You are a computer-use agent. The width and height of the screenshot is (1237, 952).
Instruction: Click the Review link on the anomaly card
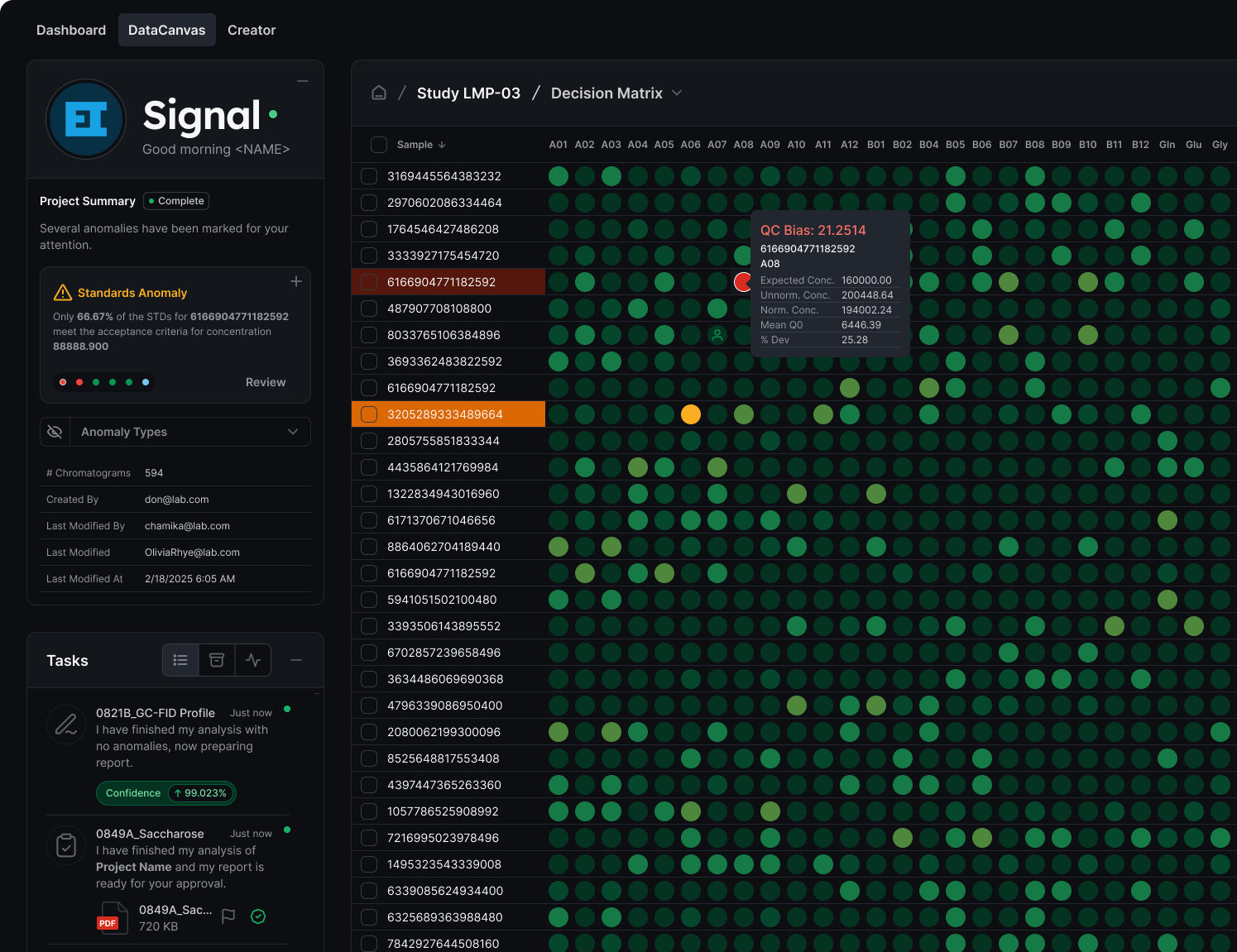tap(266, 381)
